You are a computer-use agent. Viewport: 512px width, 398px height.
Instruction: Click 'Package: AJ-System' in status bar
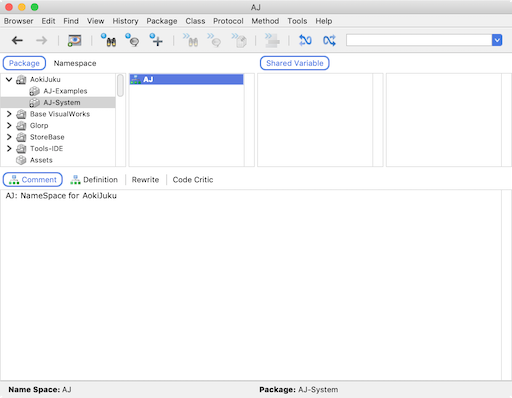tap(299, 389)
